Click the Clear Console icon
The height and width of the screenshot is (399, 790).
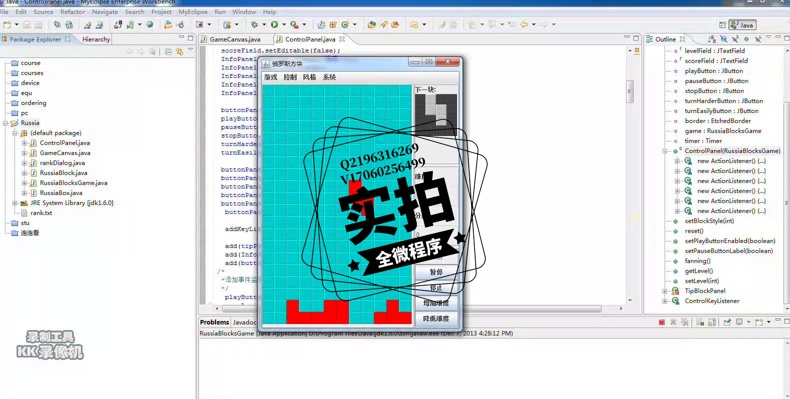coord(700,322)
